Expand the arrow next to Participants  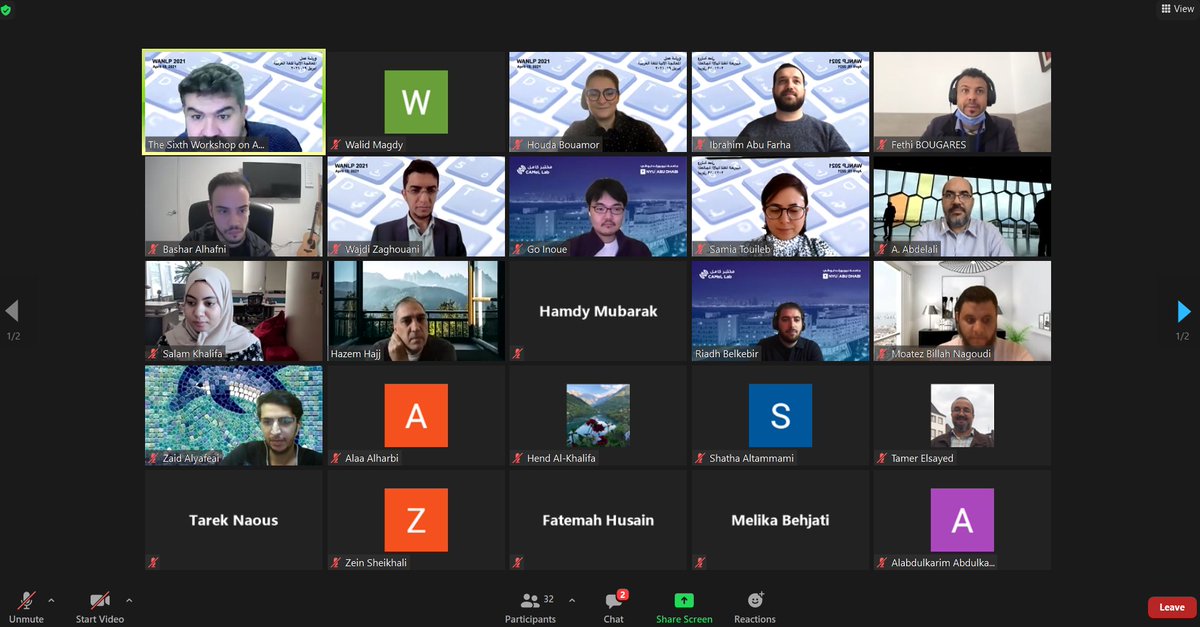tap(572, 600)
